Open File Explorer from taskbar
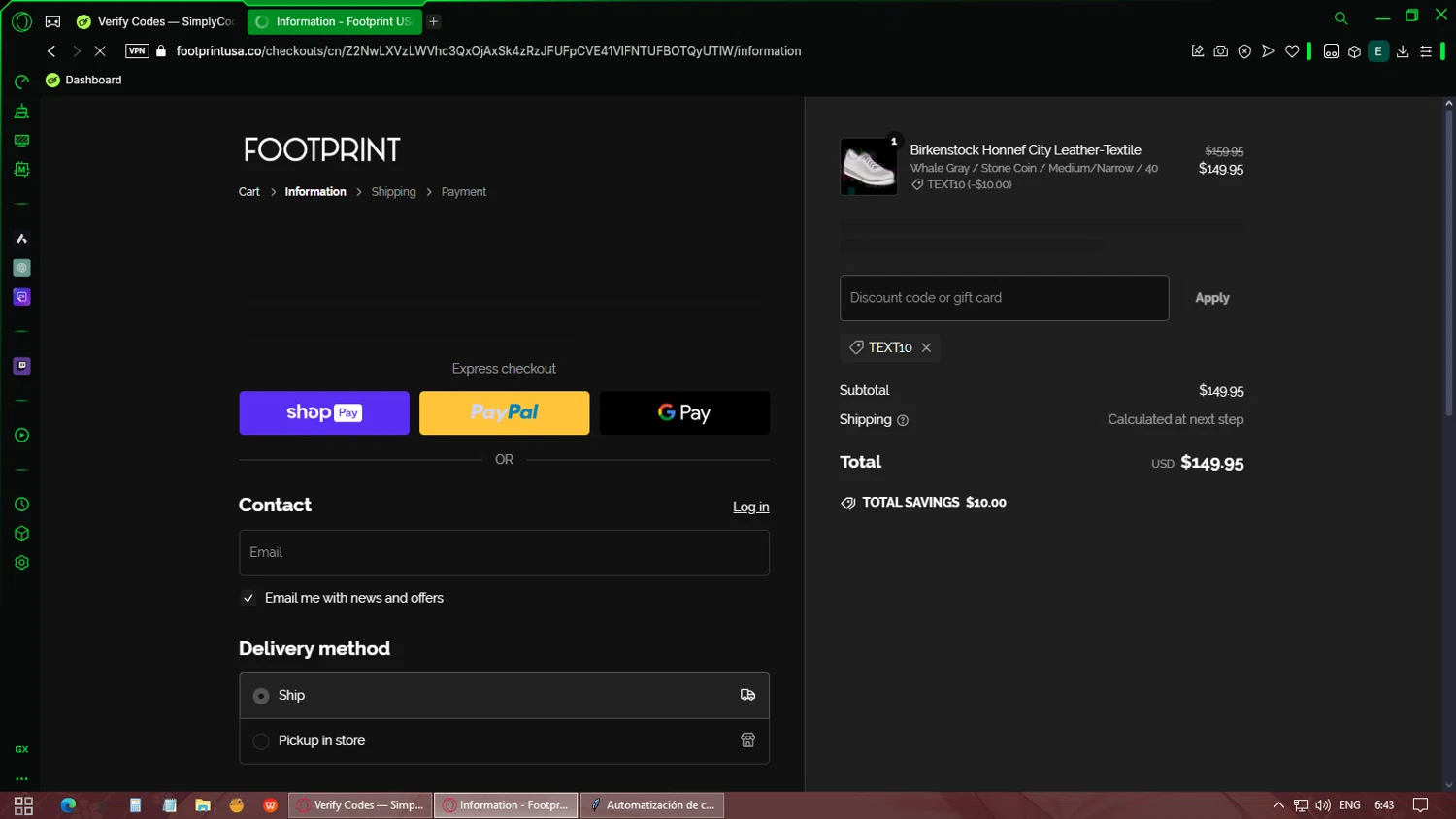Screen dimensions: 1456x819 [203, 805]
